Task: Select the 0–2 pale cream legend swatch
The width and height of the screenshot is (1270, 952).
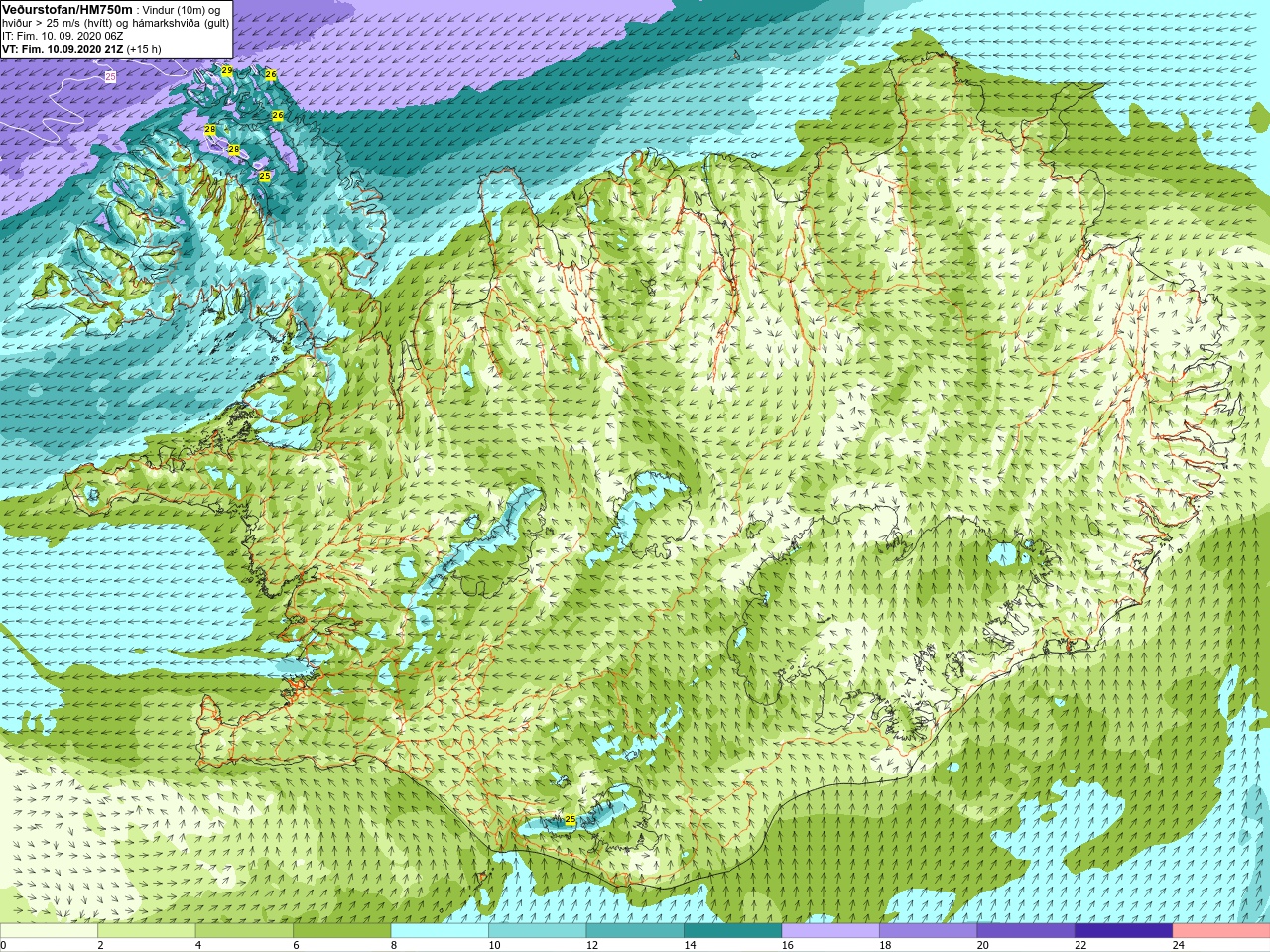Action: click(x=49, y=931)
